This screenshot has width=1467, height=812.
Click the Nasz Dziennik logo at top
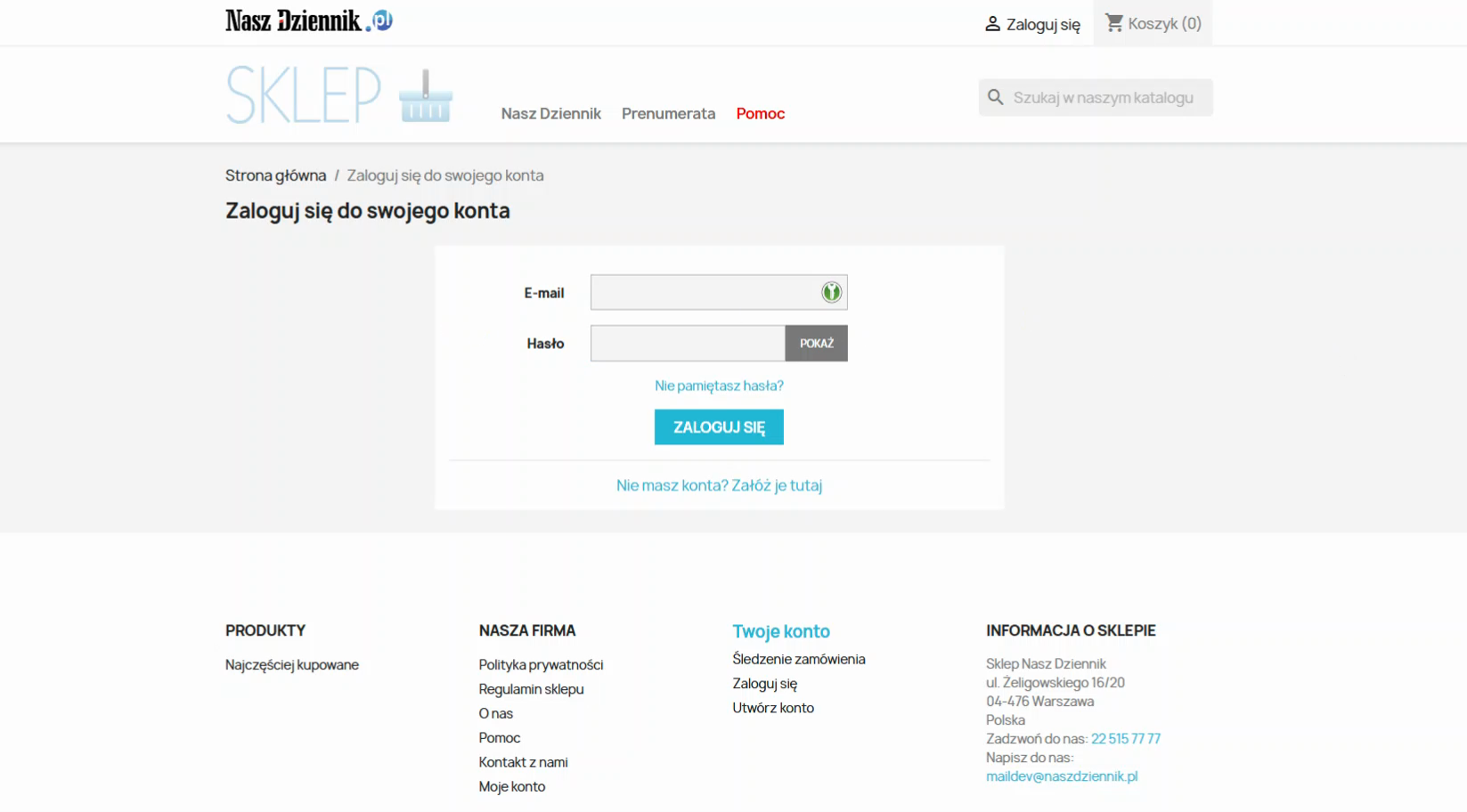click(308, 20)
